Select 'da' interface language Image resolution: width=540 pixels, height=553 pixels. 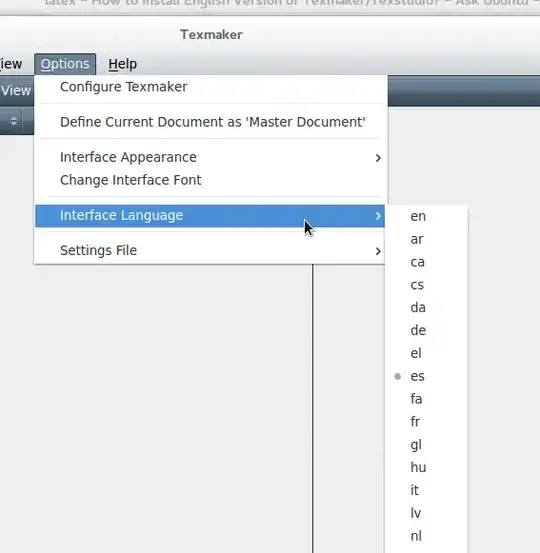tap(426, 308)
